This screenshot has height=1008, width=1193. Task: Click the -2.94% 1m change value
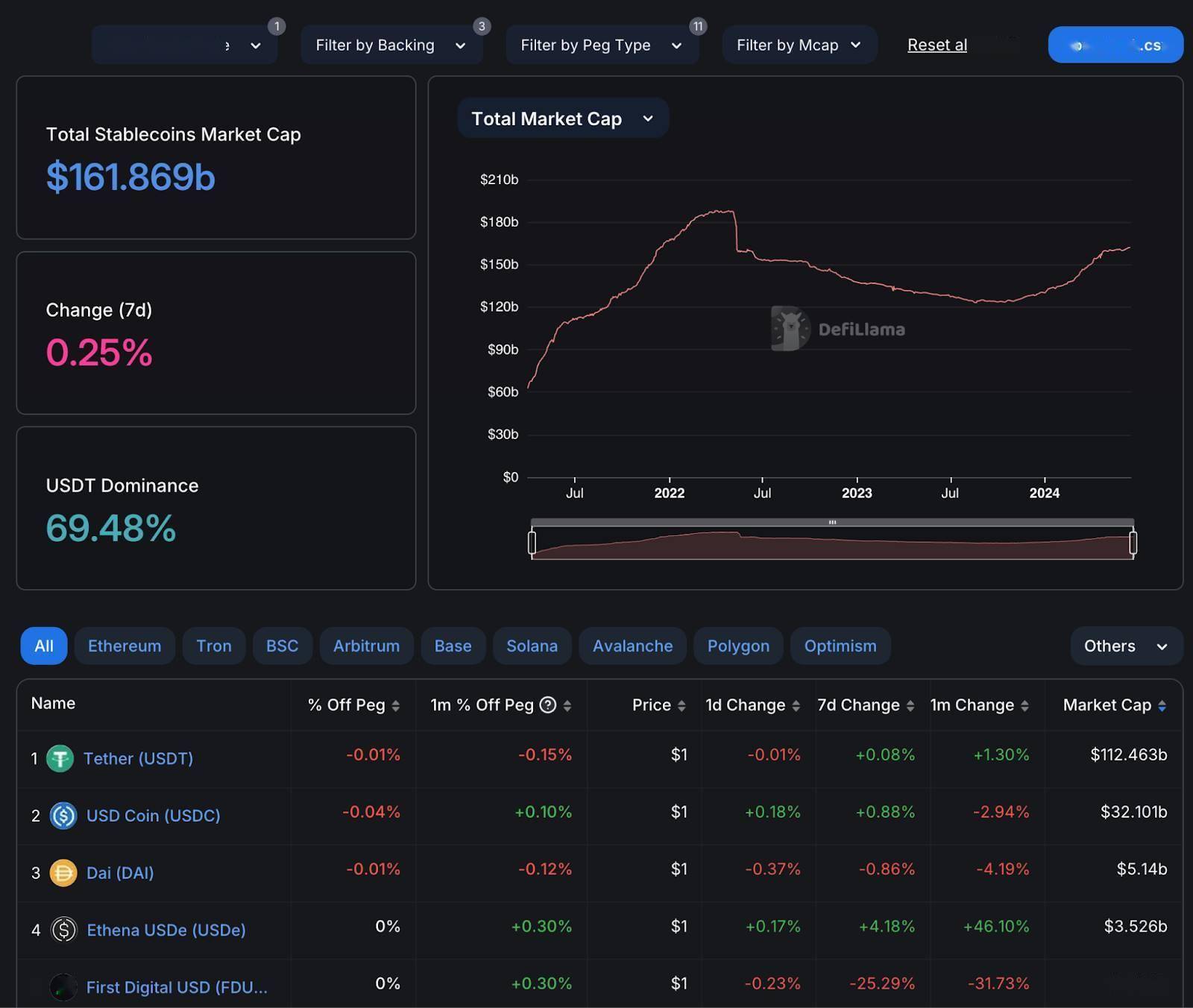coord(1001,812)
